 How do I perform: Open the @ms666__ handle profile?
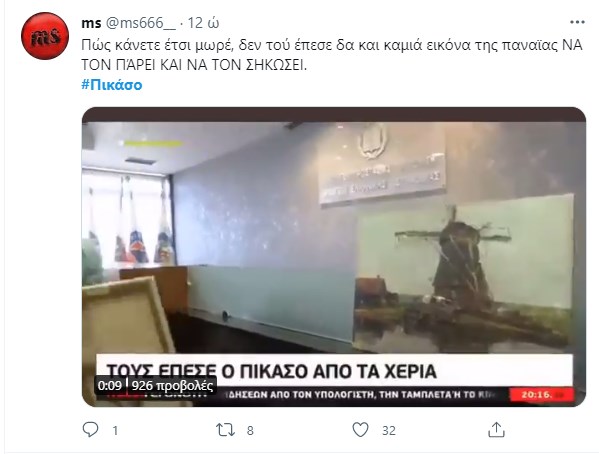click(x=140, y=23)
